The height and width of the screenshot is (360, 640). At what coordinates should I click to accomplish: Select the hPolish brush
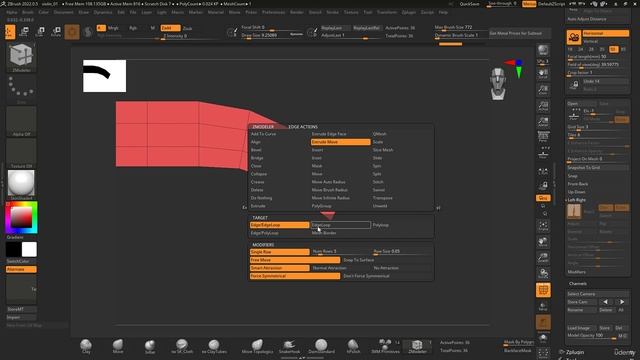[x=353, y=346]
